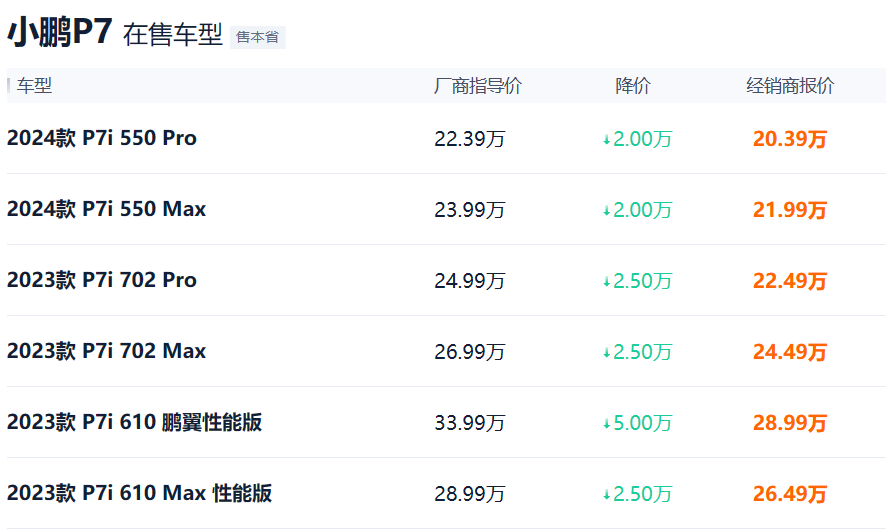Select the 2023款 P7i 610 鹏翼性能版 model
The image size is (886, 529).
(134, 422)
